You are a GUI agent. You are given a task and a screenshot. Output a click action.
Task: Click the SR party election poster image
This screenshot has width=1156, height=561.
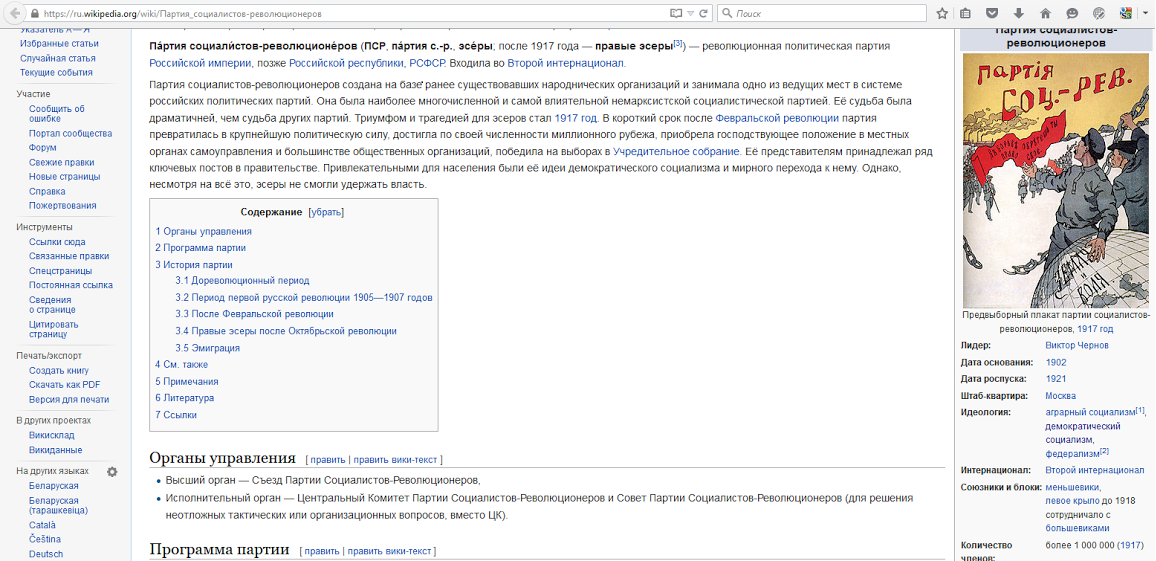click(x=1055, y=180)
